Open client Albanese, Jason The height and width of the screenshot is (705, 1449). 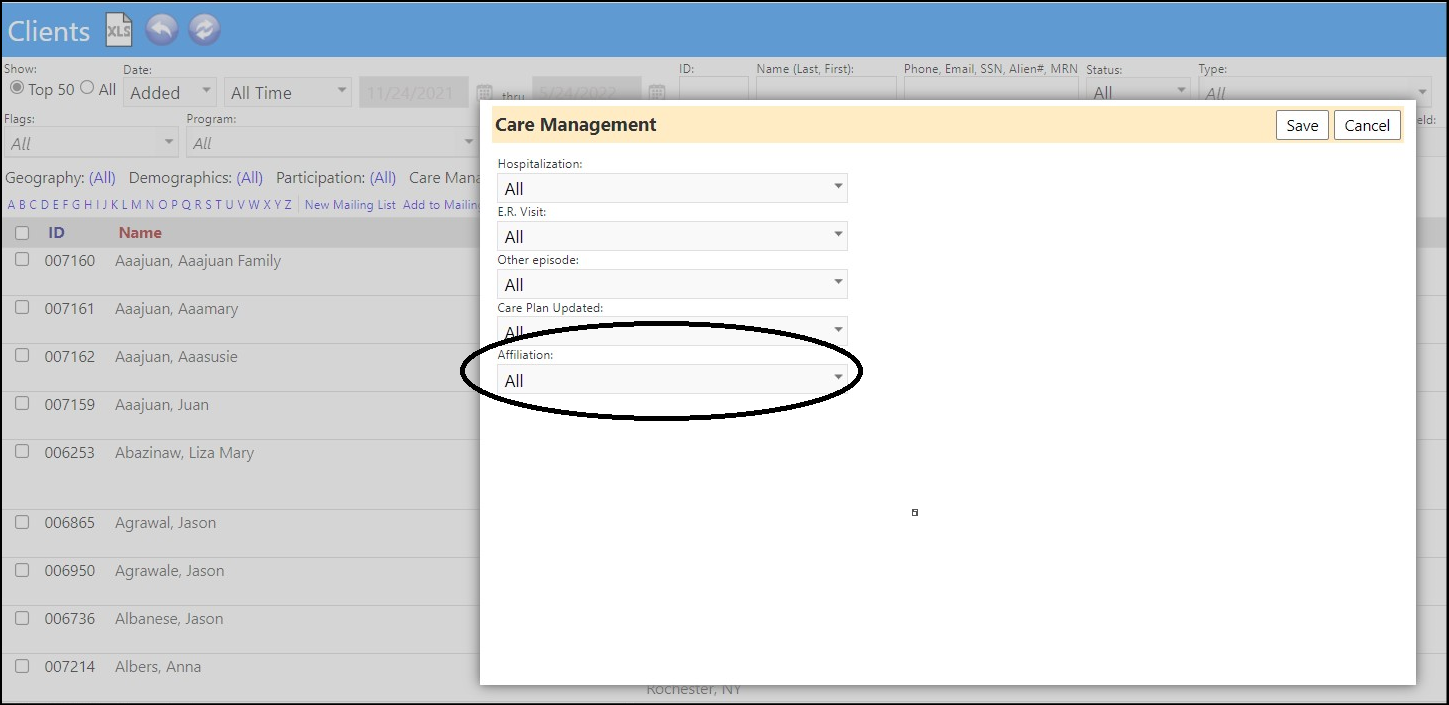pyautogui.click(x=169, y=619)
